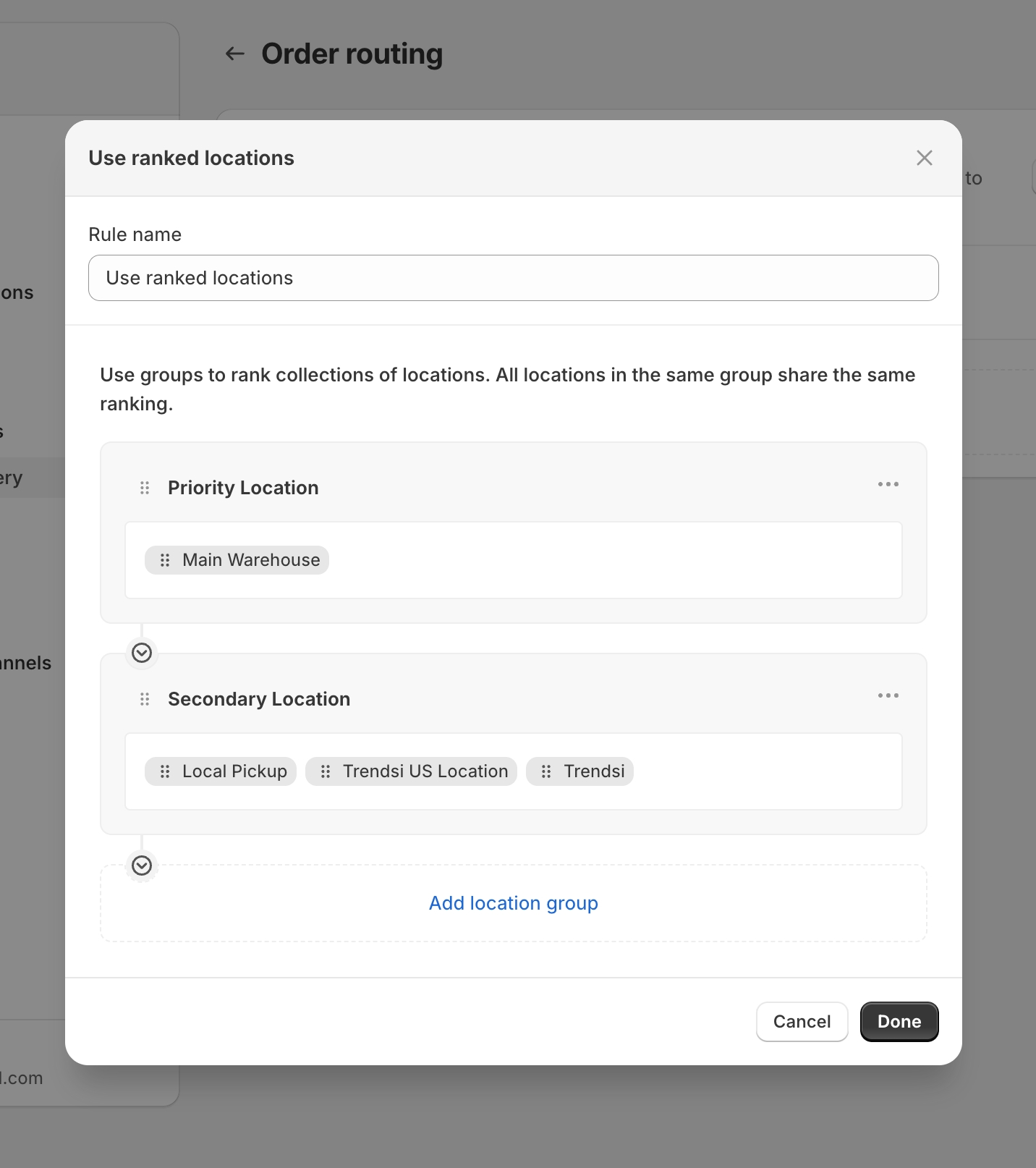Grab the Secondary Location group drag handle
Viewport: 1036px width, 1168px height.
[145, 699]
